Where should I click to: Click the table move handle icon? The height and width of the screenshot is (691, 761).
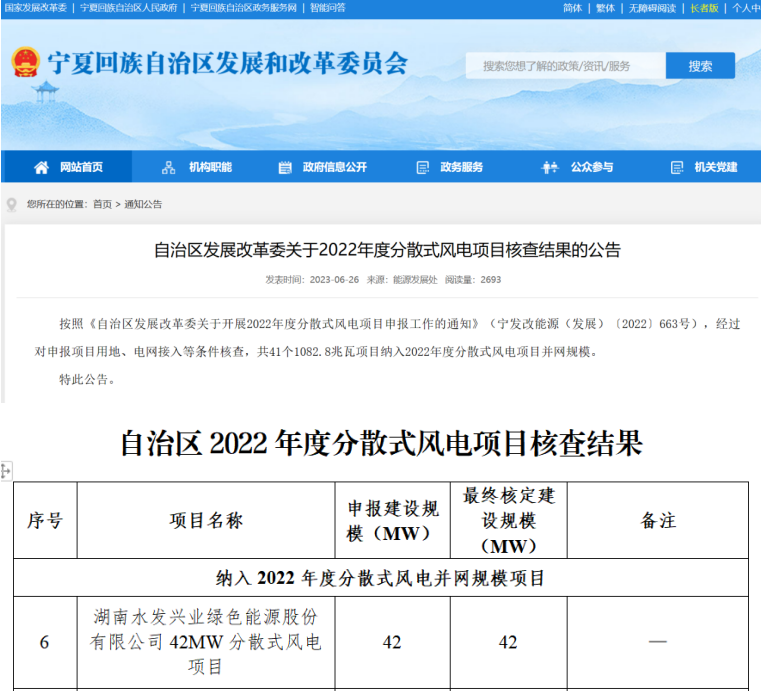[x=6, y=470]
